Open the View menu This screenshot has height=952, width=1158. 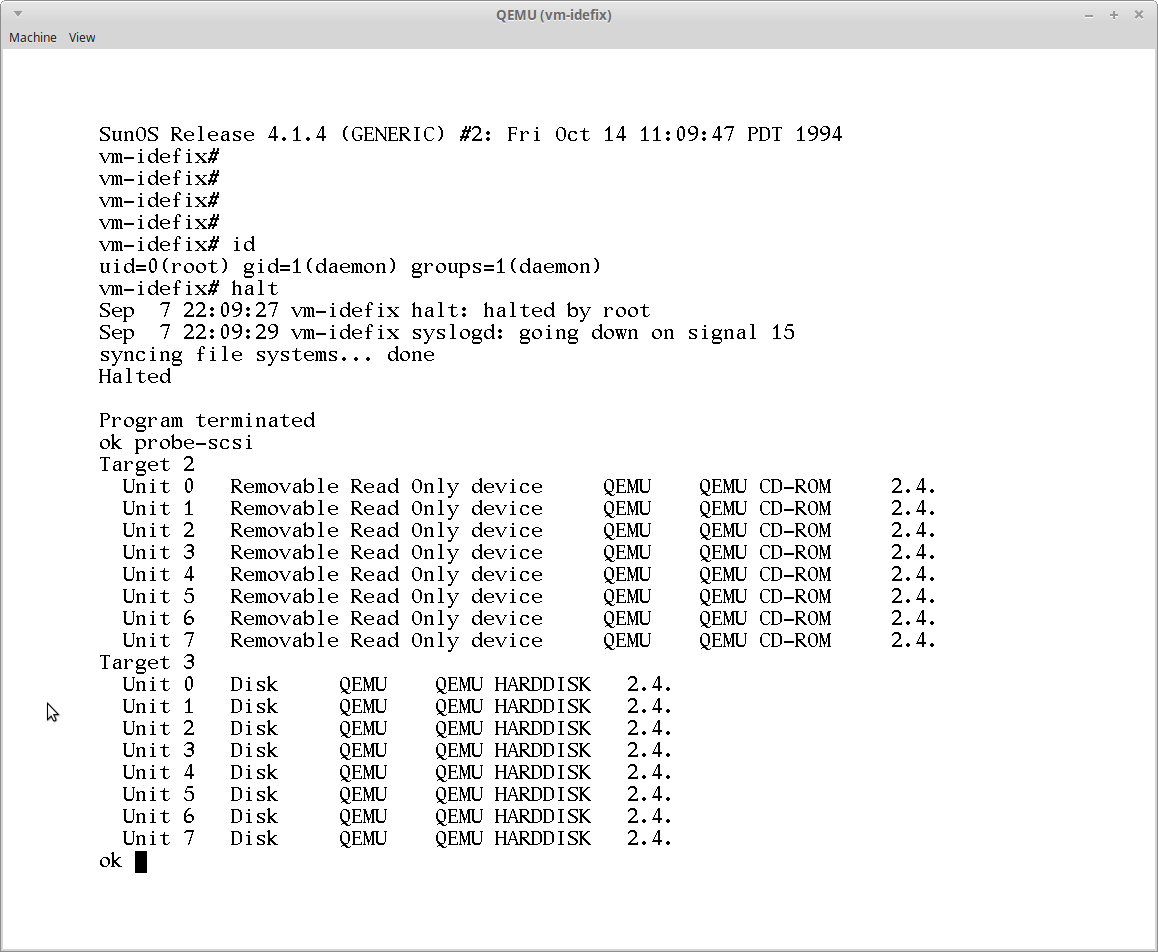(x=82, y=38)
